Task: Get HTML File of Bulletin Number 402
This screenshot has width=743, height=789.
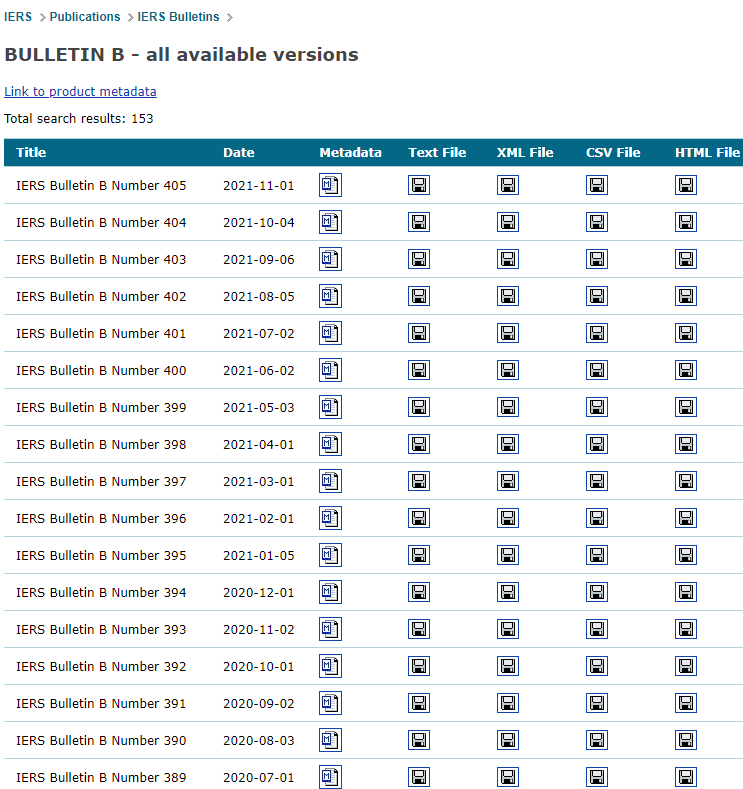Action: click(686, 296)
